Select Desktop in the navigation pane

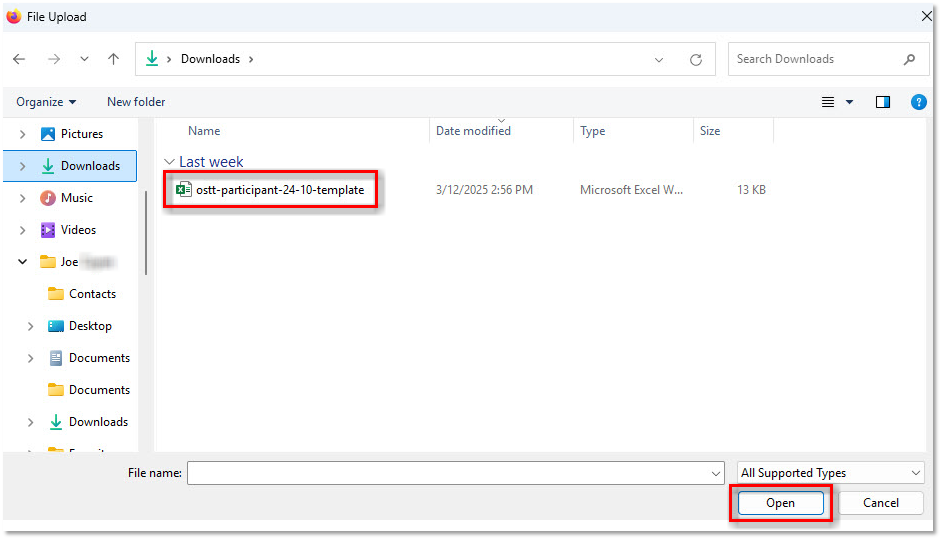pyautogui.click(x=90, y=326)
